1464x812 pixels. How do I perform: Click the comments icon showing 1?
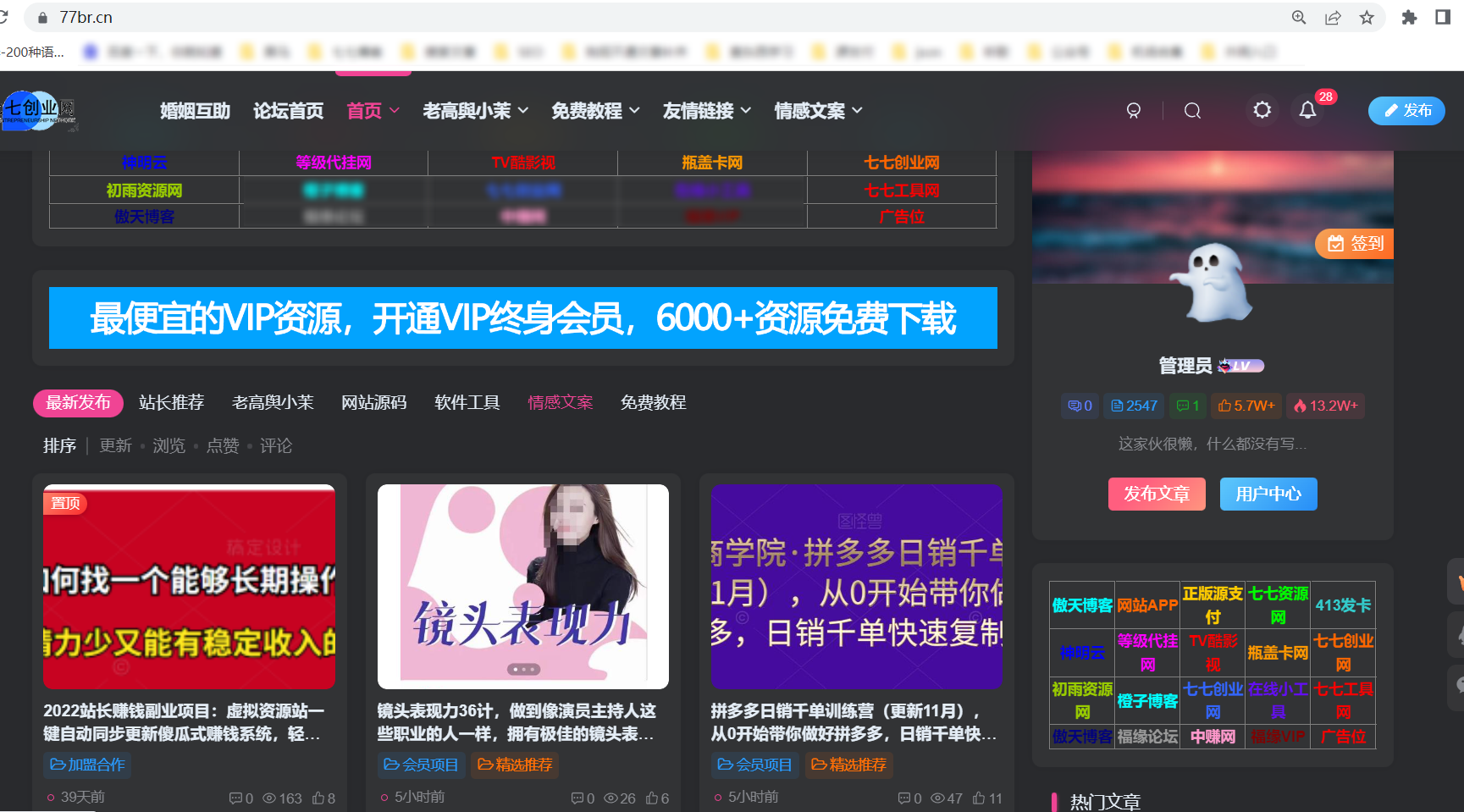coord(1188,406)
